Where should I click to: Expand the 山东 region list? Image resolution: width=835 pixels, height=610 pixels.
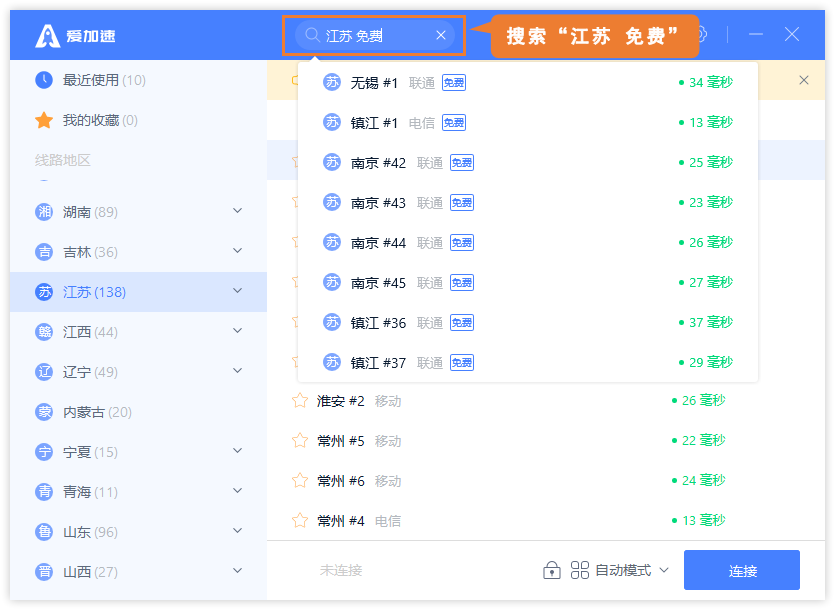237,531
